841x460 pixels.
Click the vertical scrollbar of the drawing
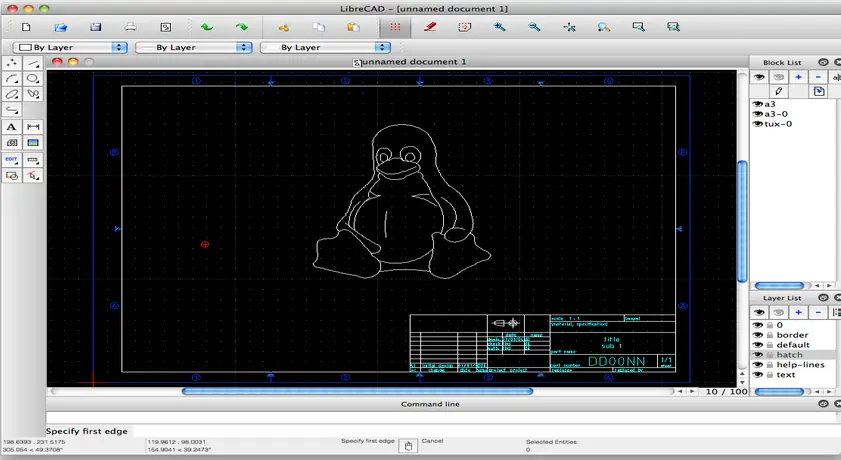(742, 221)
